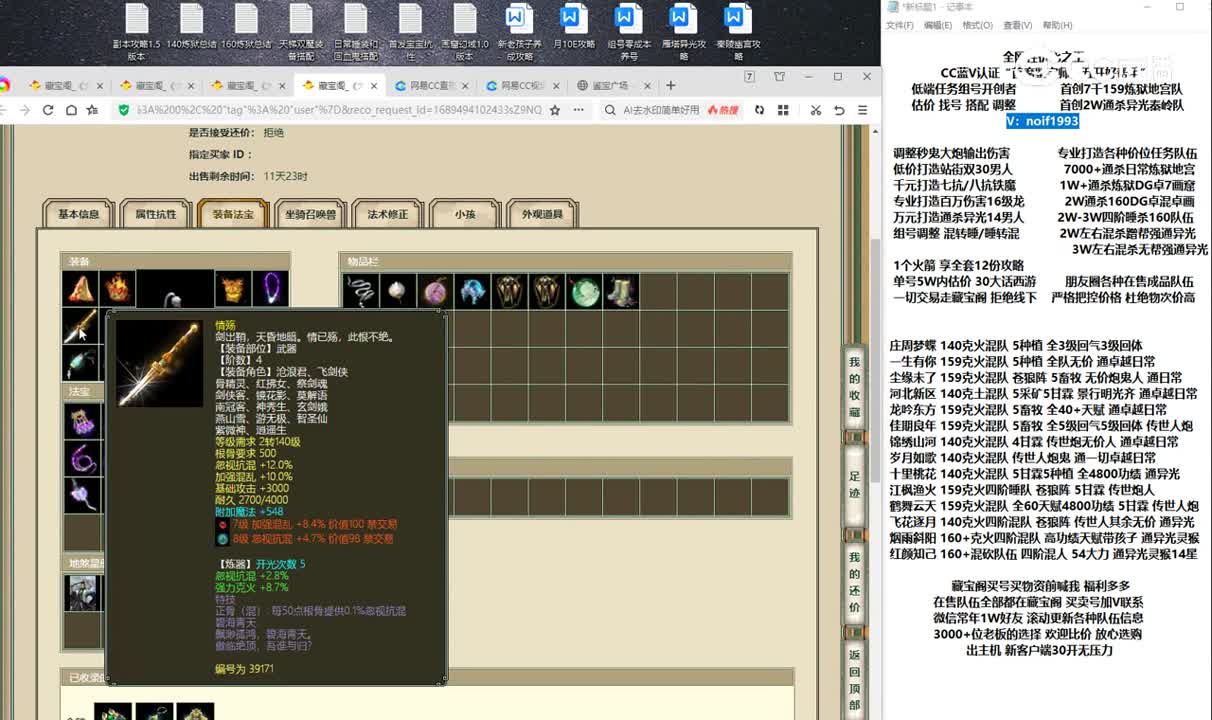
Task: Open the 副本攻略1.5版本 desktop file
Action: (x=137, y=33)
